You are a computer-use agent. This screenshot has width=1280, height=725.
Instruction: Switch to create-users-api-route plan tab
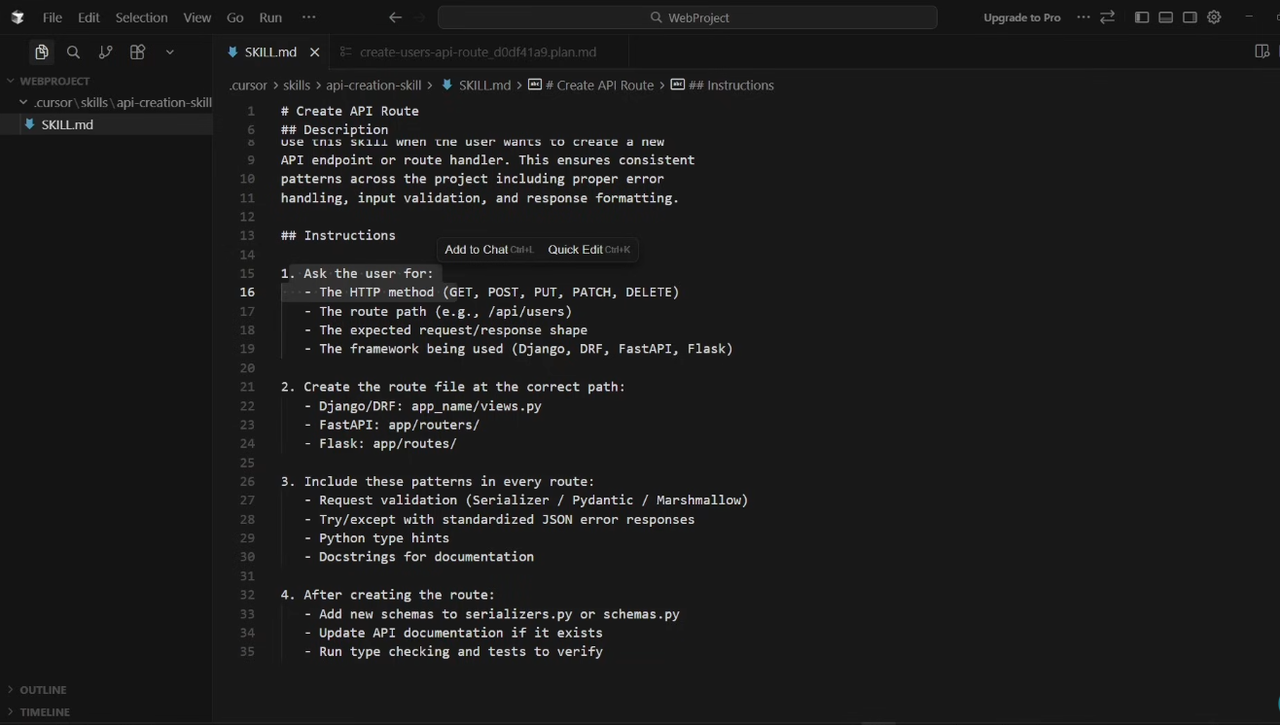pyautogui.click(x=478, y=52)
